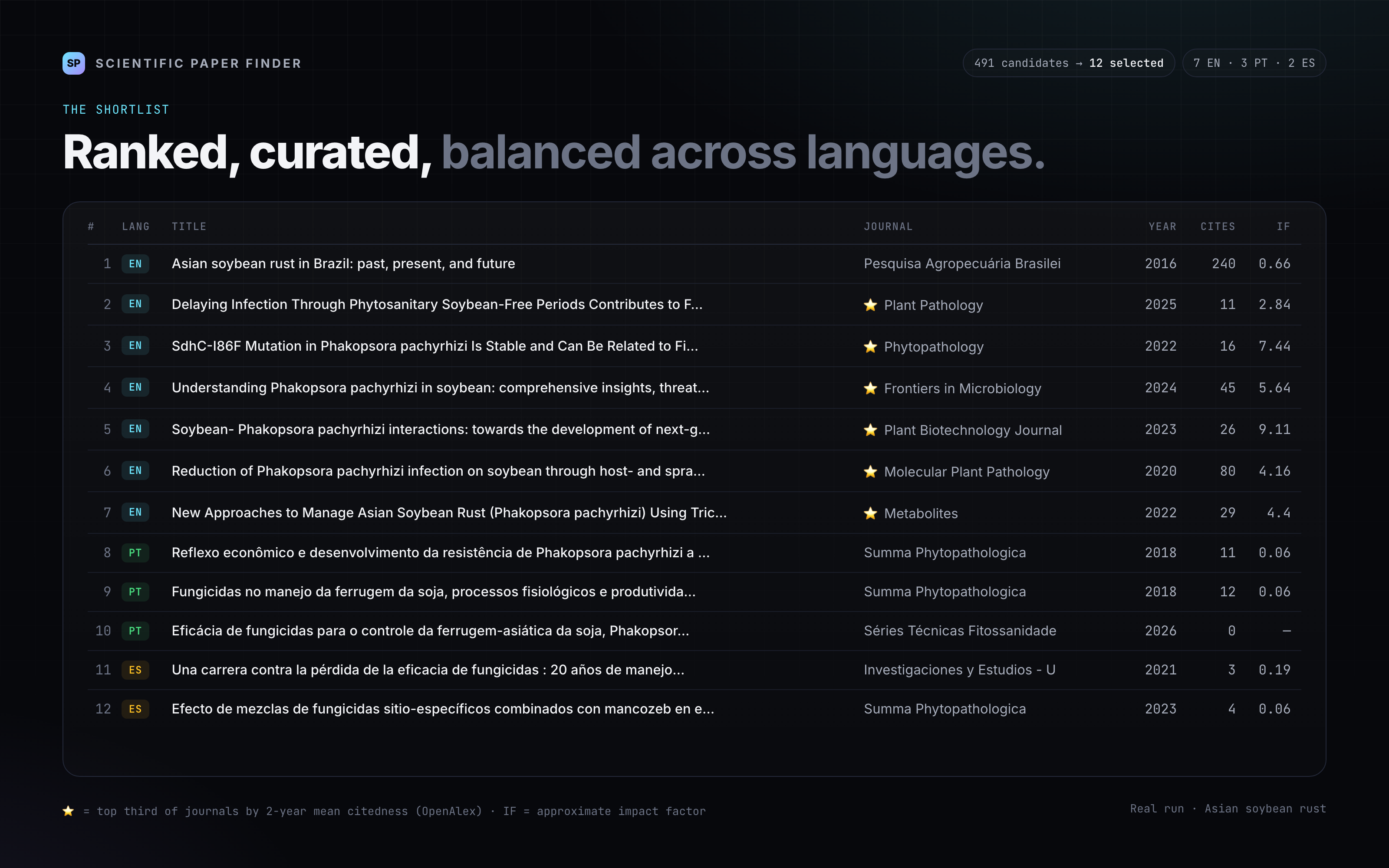Open 'Reduction of Phakopsora pachyrhizi infection' title
The width and height of the screenshot is (1389, 868).
click(438, 471)
